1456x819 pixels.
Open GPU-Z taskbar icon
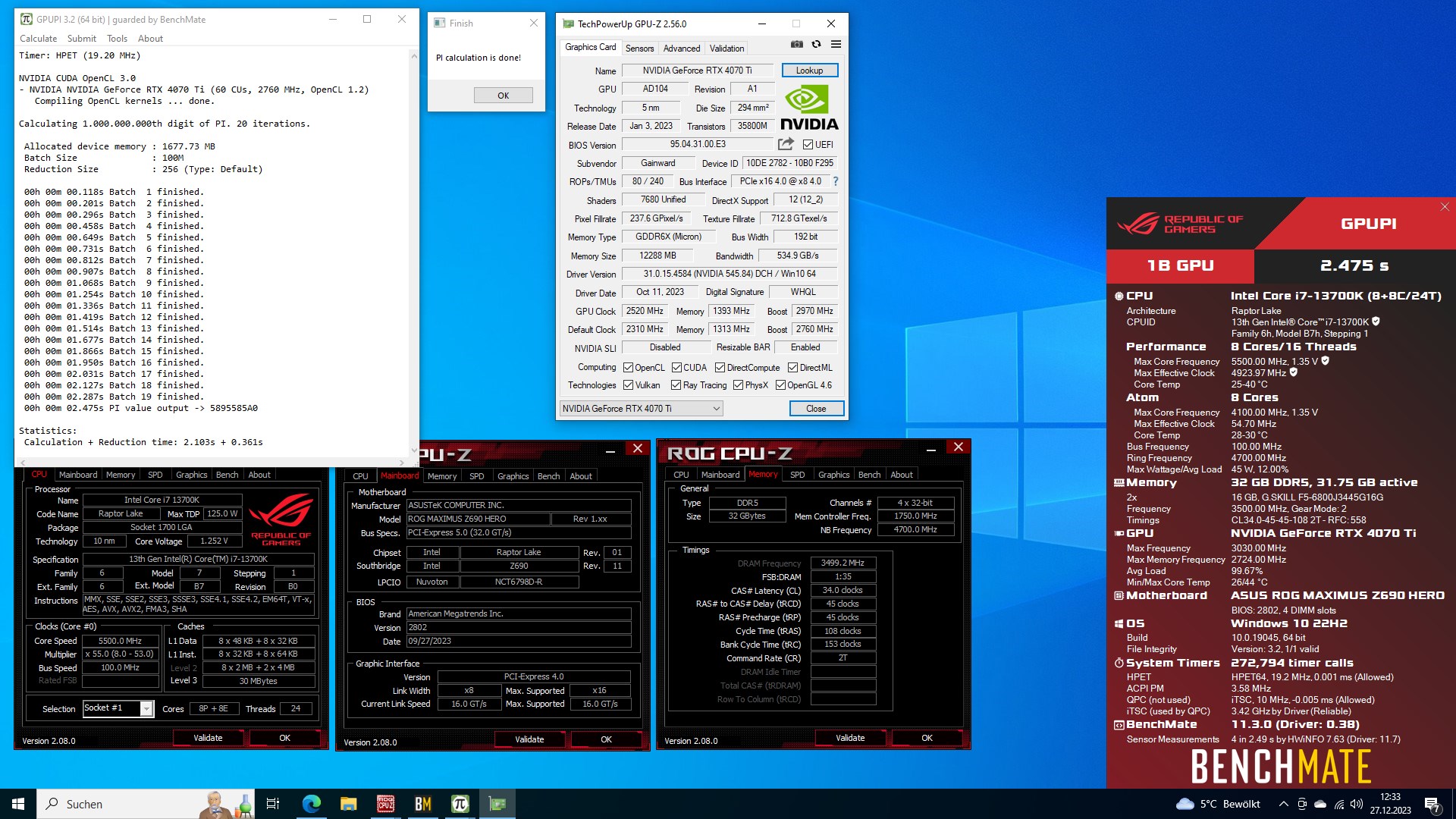pyautogui.click(x=497, y=804)
